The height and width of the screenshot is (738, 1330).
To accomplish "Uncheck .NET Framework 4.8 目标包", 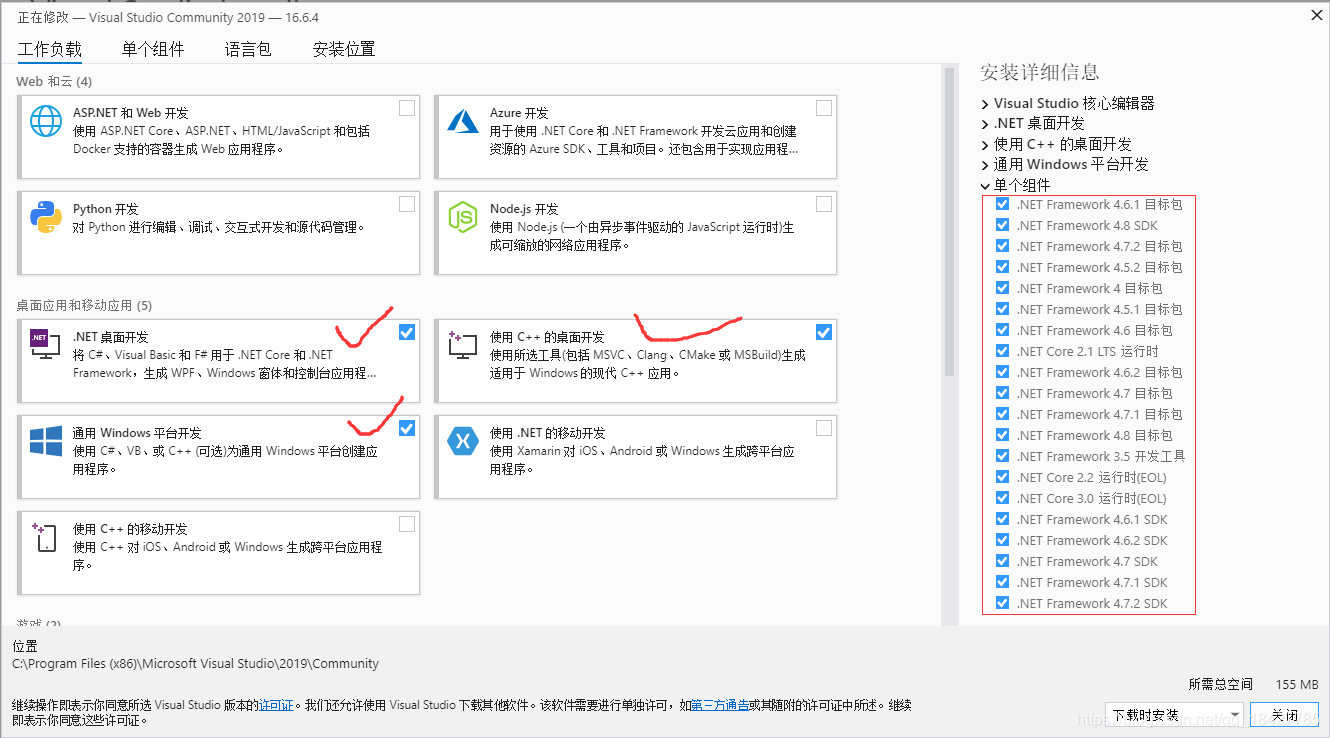I will click(x=1002, y=435).
